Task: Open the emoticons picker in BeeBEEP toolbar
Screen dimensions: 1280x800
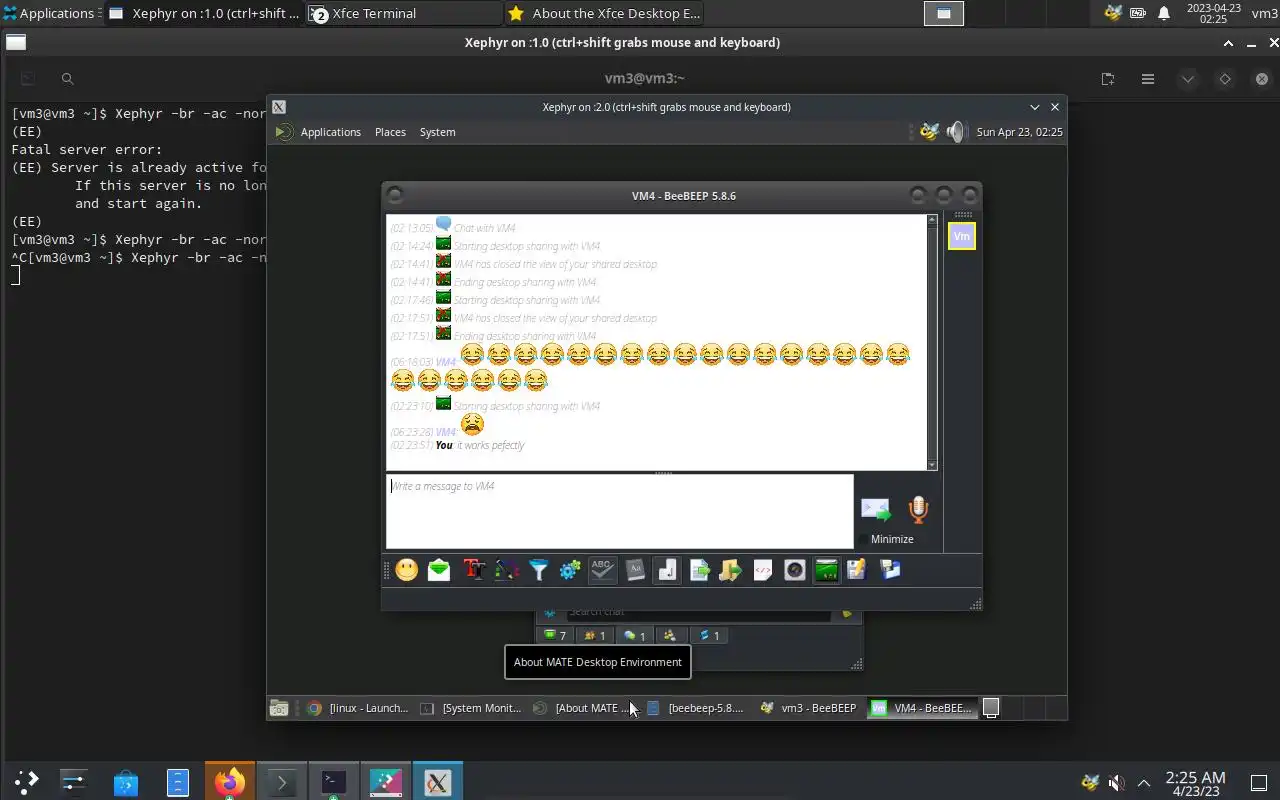Action: (407, 570)
